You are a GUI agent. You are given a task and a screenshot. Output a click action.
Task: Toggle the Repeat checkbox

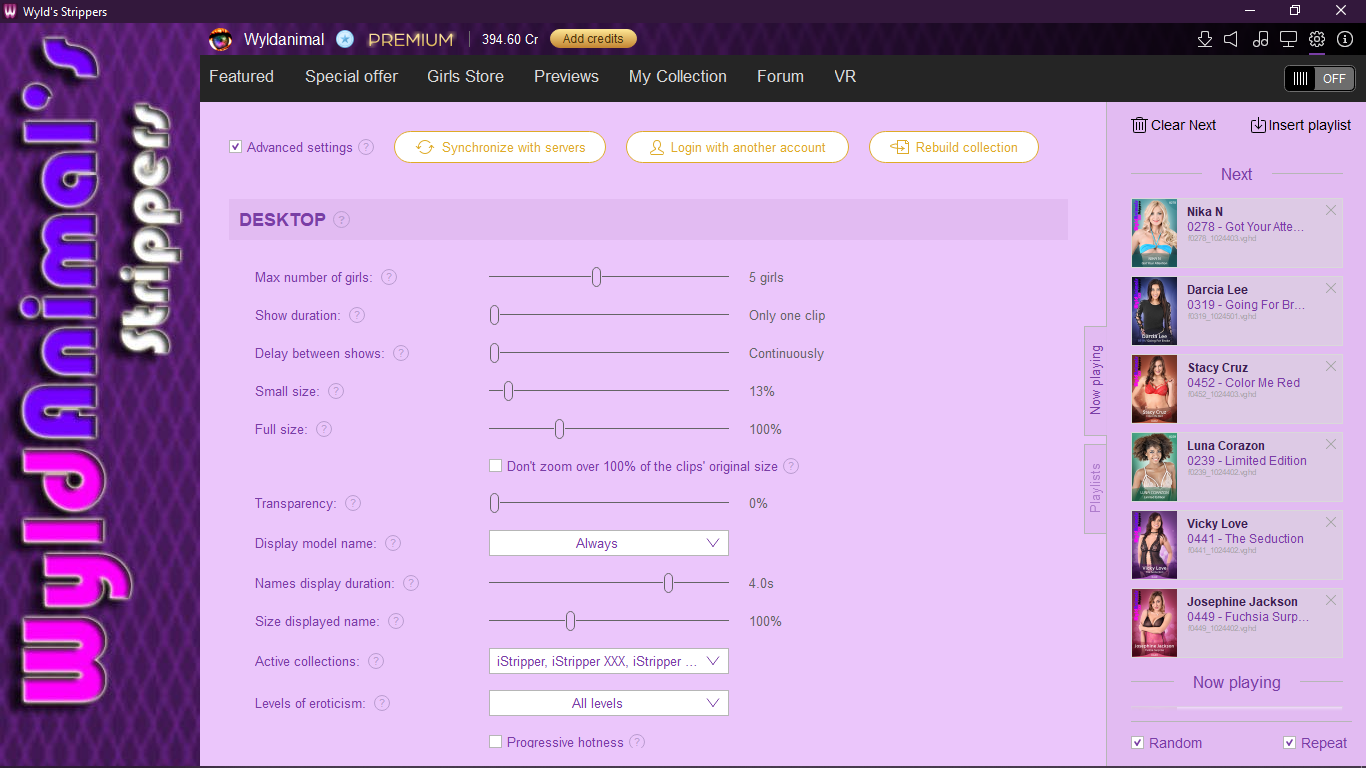(1290, 743)
